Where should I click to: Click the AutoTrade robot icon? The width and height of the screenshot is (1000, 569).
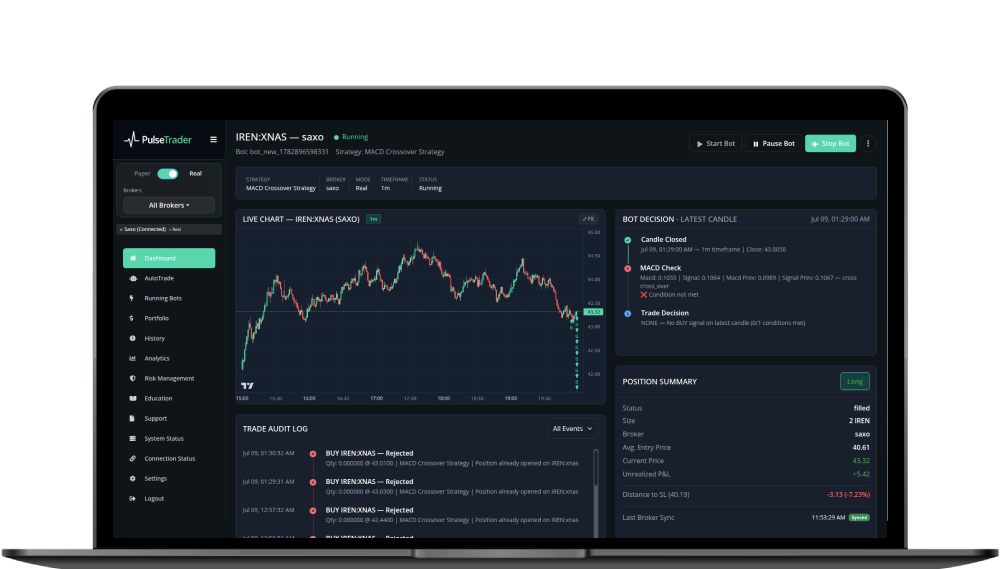click(133, 278)
